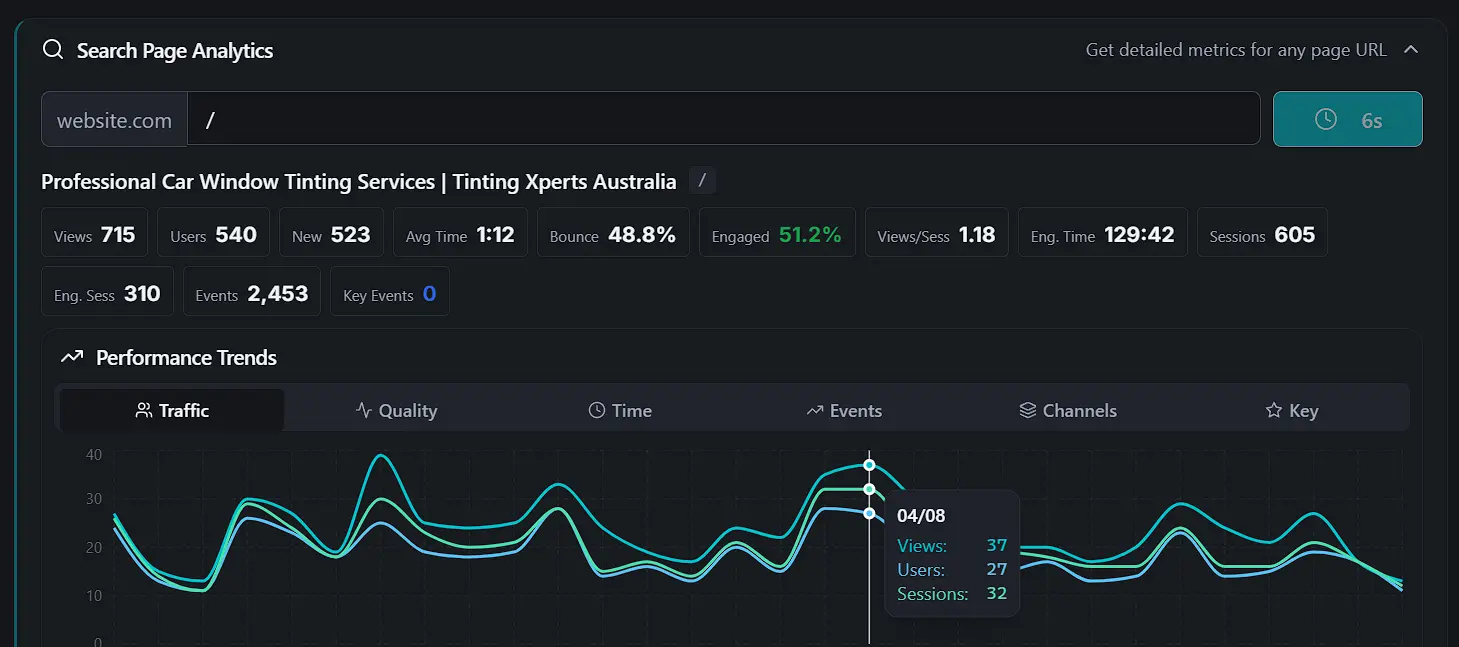The width and height of the screenshot is (1459, 647).
Task: Click 'Get detailed metrics for any page URL'
Action: (x=1235, y=49)
